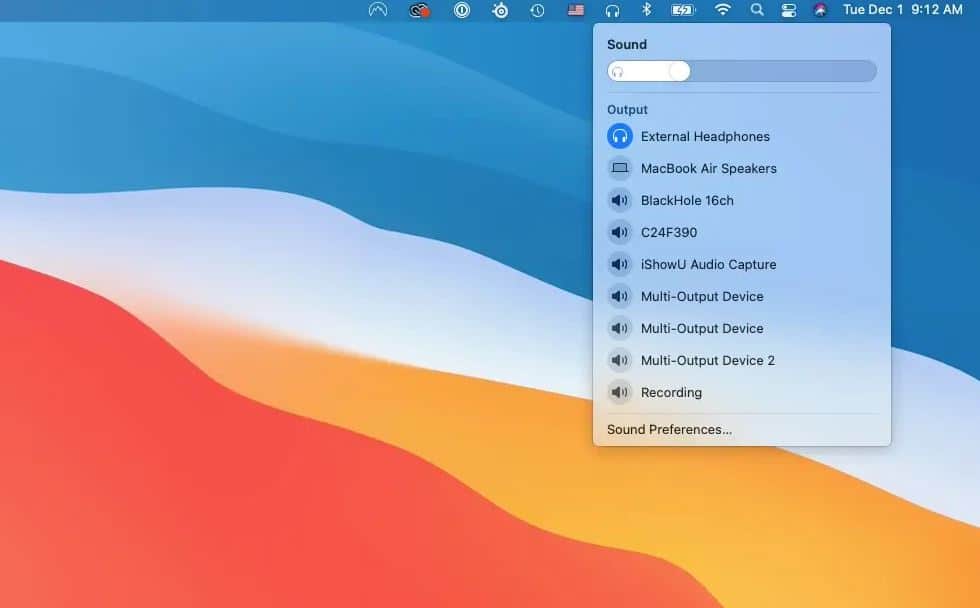980x608 pixels.
Task: Activate Siri from the menu bar
Action: pos(821,10)
